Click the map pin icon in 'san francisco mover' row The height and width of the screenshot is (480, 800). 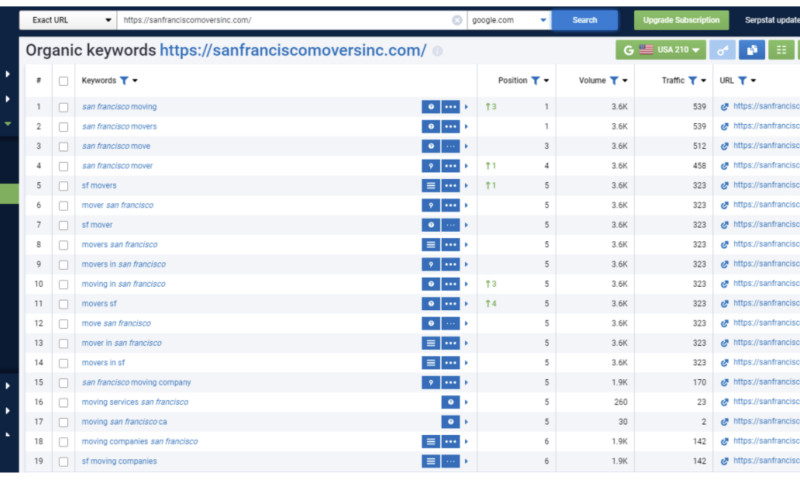pyautogui.click(x=431, y=166)
